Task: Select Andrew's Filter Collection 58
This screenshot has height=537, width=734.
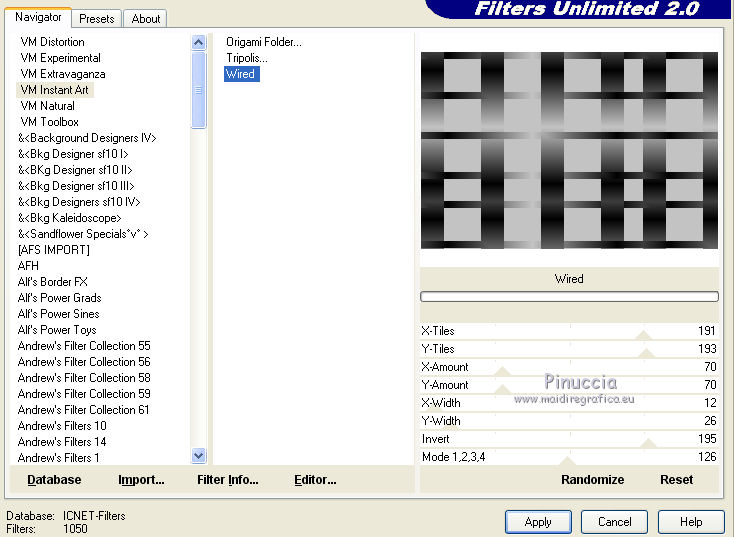Action: [84, 378]
